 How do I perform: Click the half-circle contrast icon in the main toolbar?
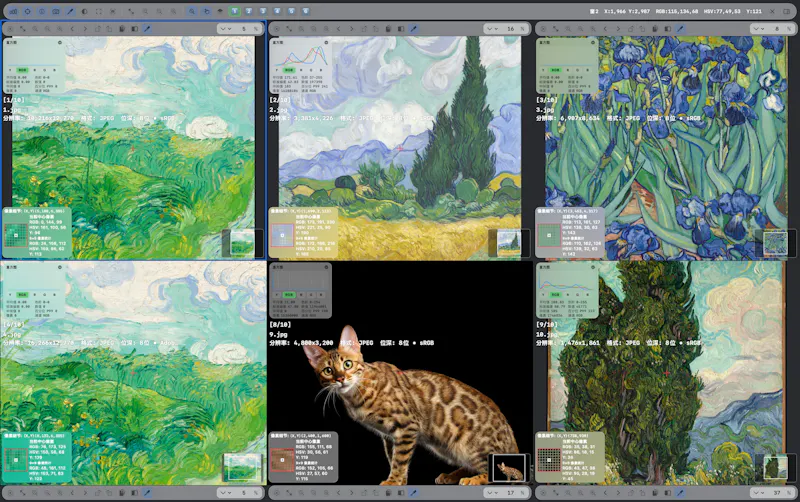(x=85, y=11)
